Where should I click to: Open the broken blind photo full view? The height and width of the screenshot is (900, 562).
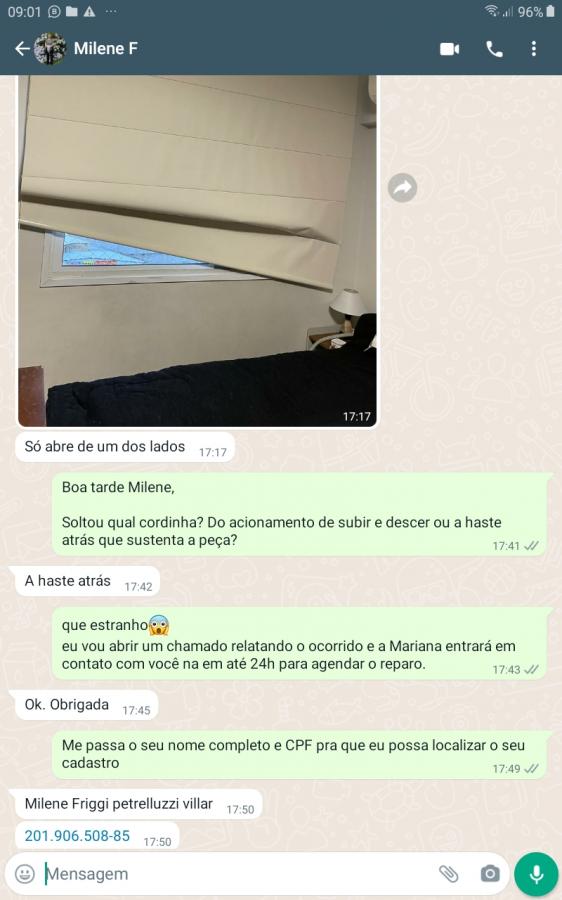[197, 251]
